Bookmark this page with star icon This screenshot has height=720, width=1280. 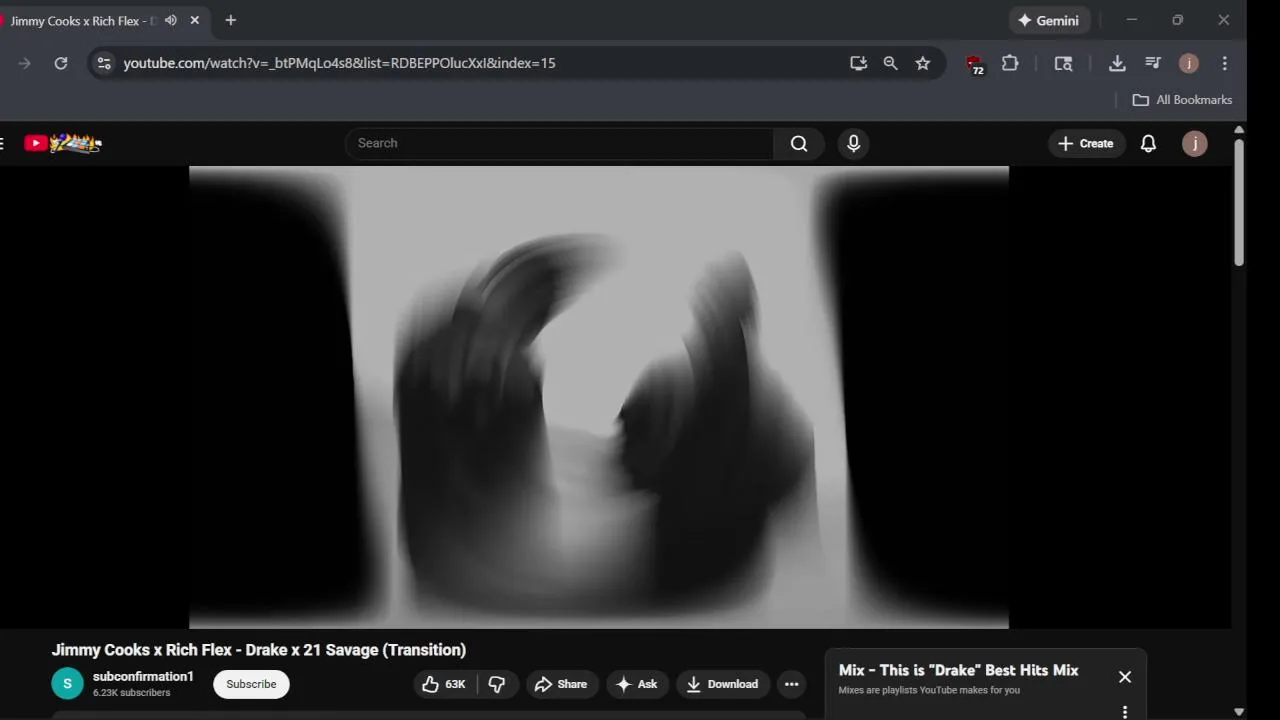[923, 63]
